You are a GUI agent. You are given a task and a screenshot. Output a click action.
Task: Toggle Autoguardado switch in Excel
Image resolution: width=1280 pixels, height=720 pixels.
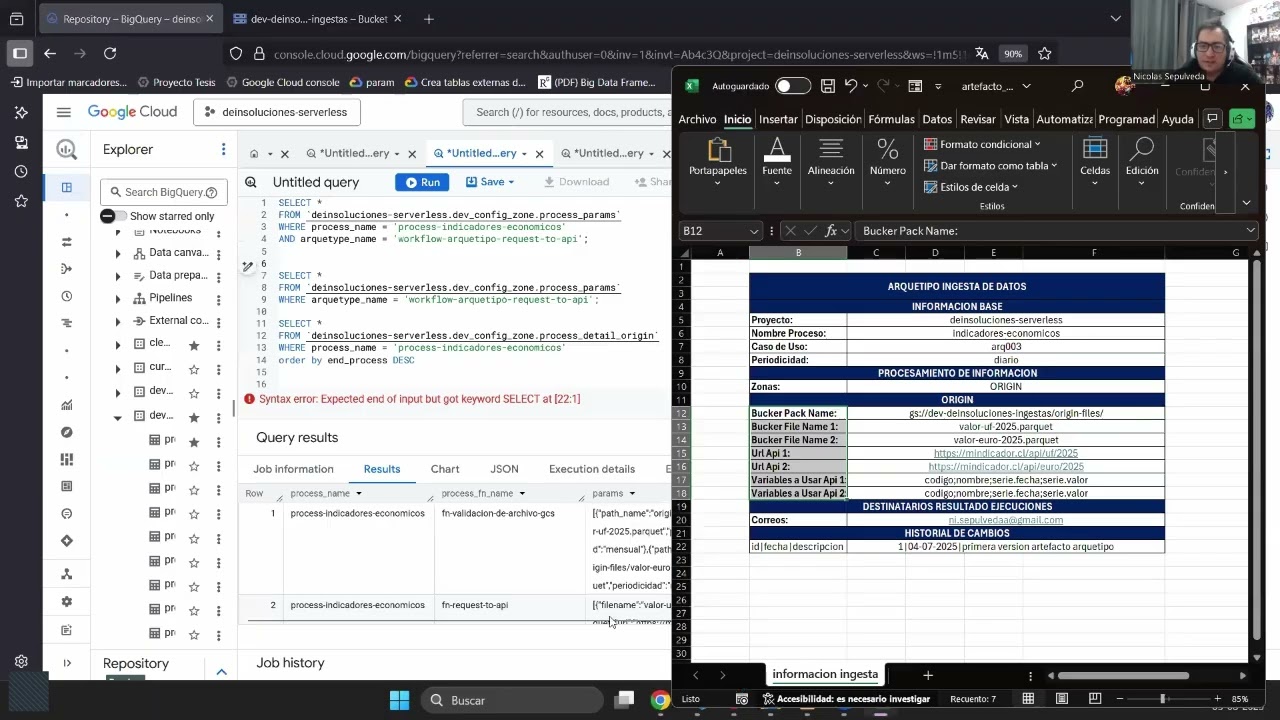[793, 86]
